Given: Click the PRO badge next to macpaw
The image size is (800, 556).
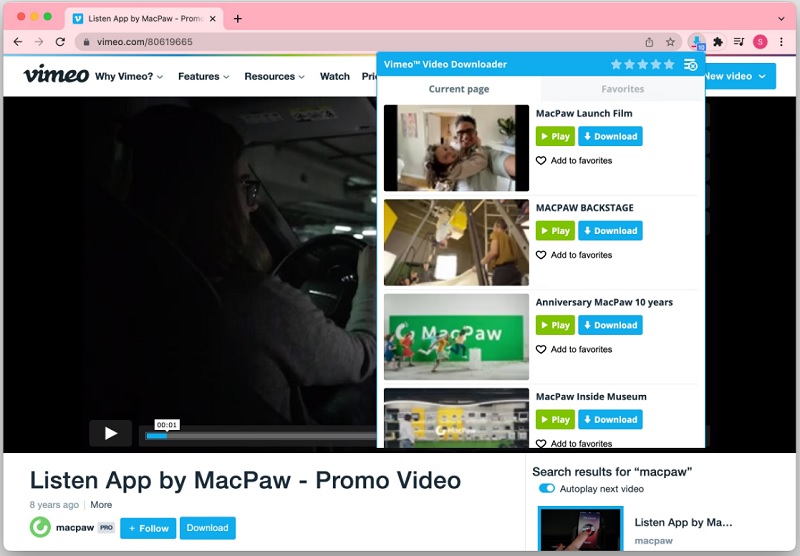Looking at the screenshot, I should pyautogui.click(x=106, y=527).
